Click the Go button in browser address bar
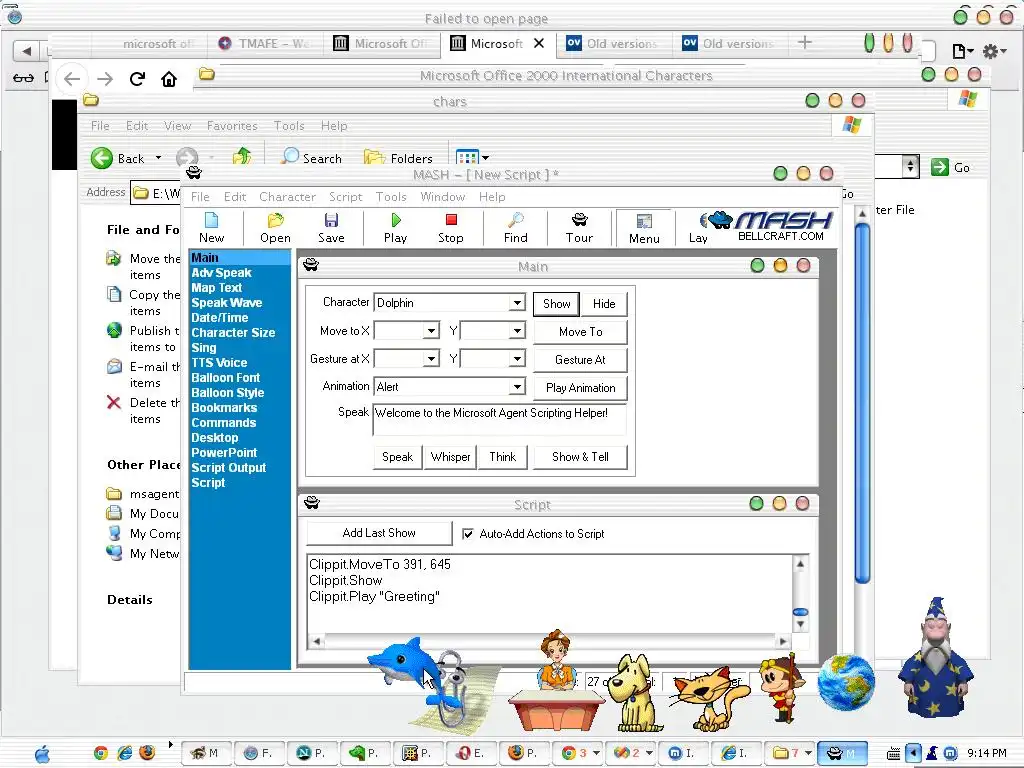This screenshot has width=1024, height=768. click(x=952, y=167)
